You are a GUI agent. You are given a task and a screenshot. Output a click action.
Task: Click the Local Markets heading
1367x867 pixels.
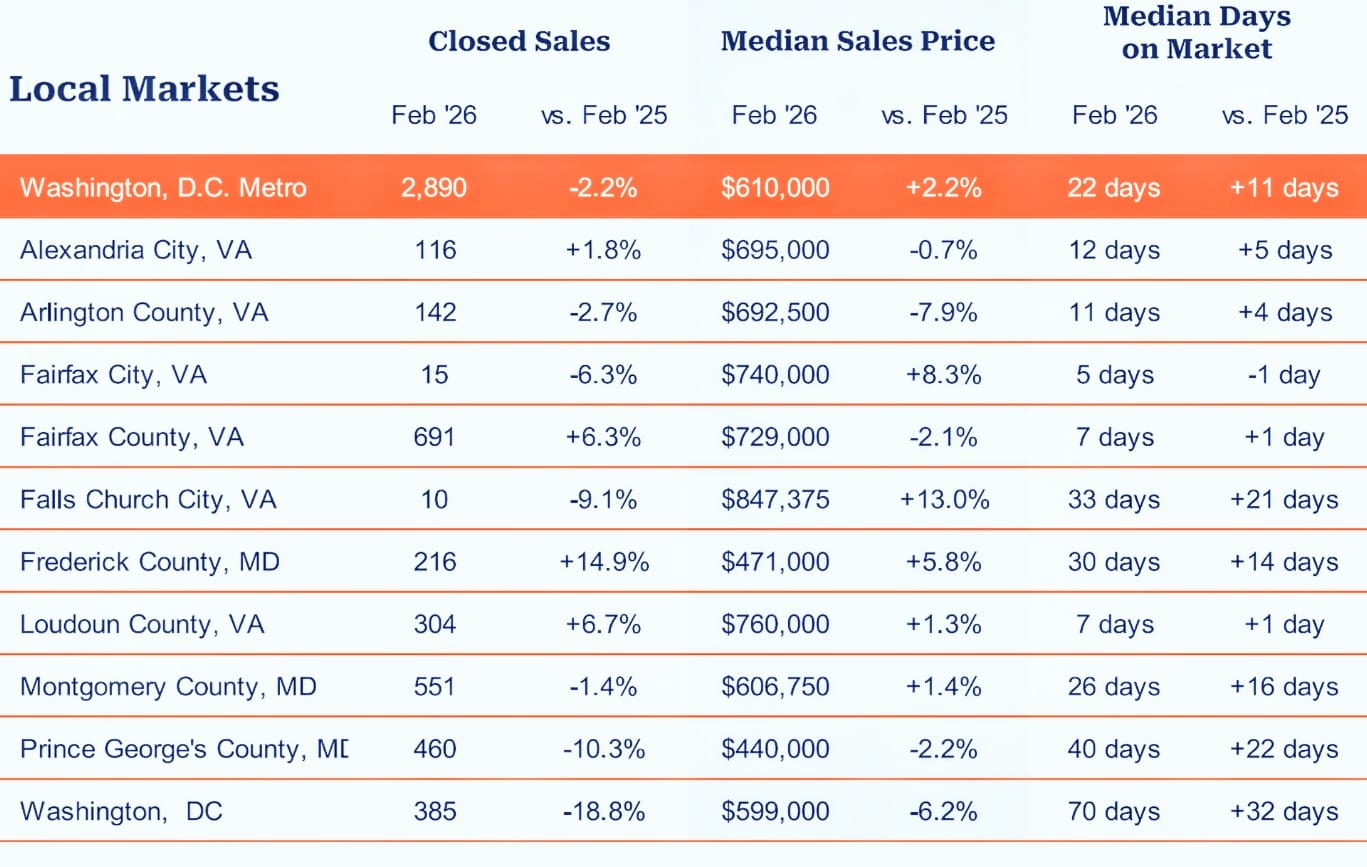144,89
